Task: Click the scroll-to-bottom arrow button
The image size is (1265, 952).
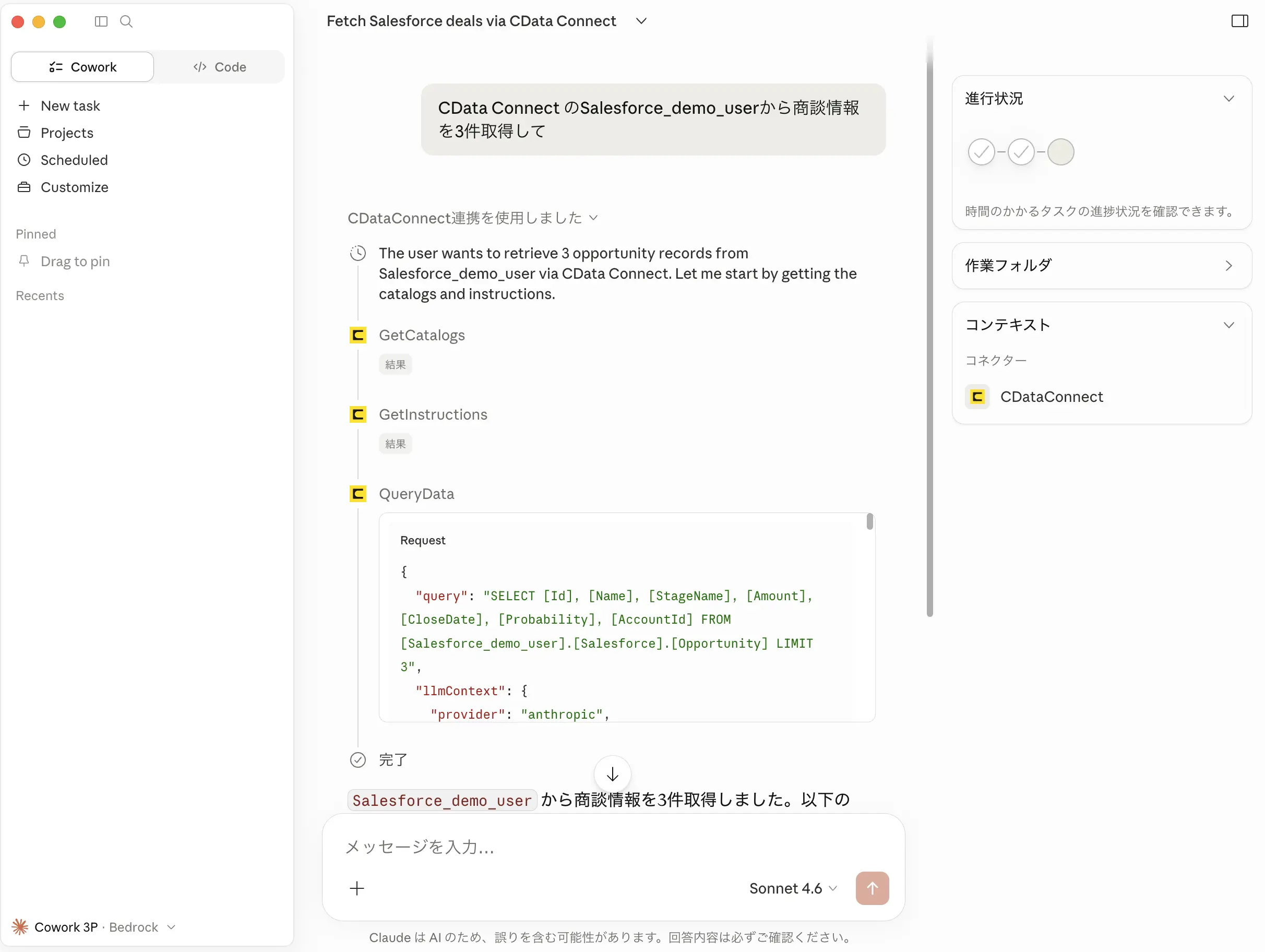Action: [613, 774]
